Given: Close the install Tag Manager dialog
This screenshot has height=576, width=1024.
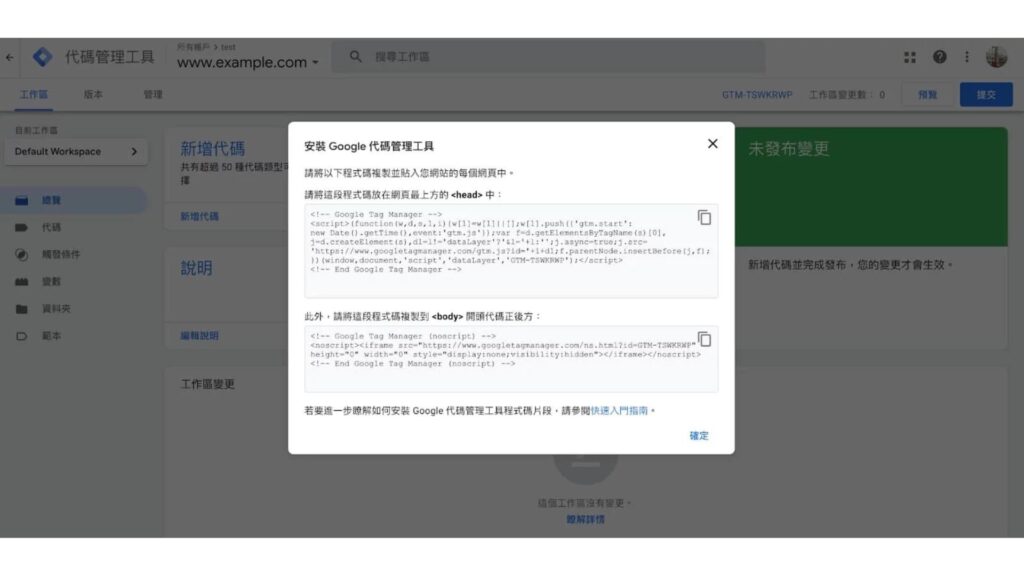Looking at the screenshot, I should [712, 144].
